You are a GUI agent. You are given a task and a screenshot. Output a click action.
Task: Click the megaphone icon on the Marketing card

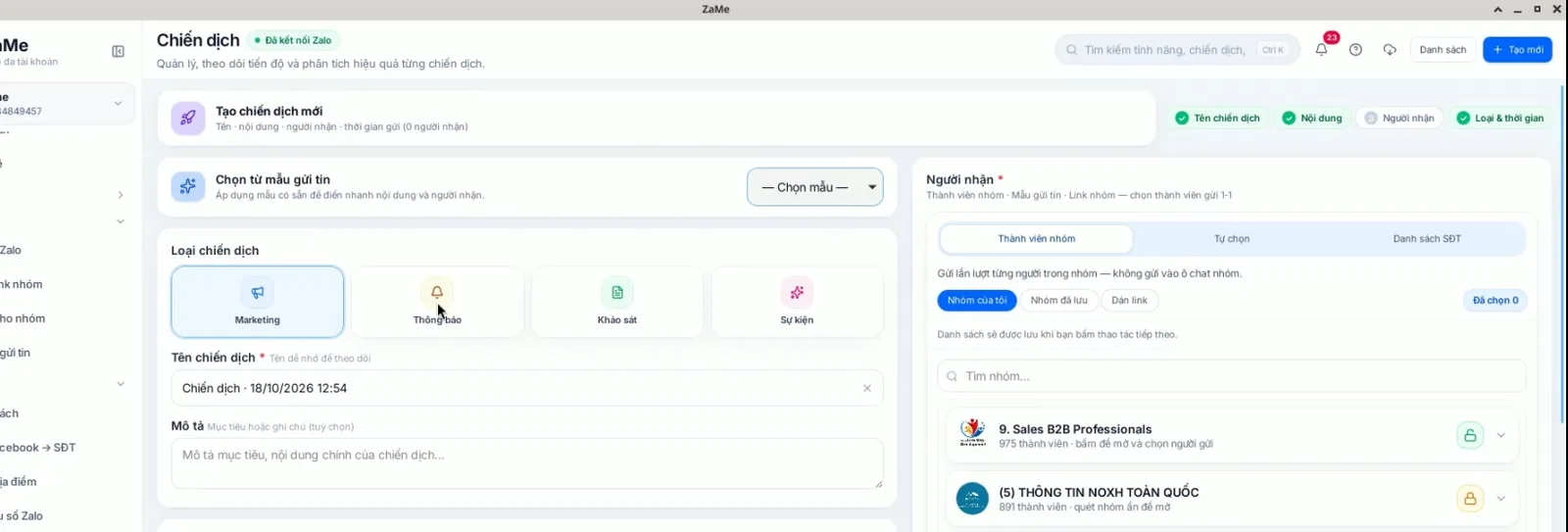258,292
